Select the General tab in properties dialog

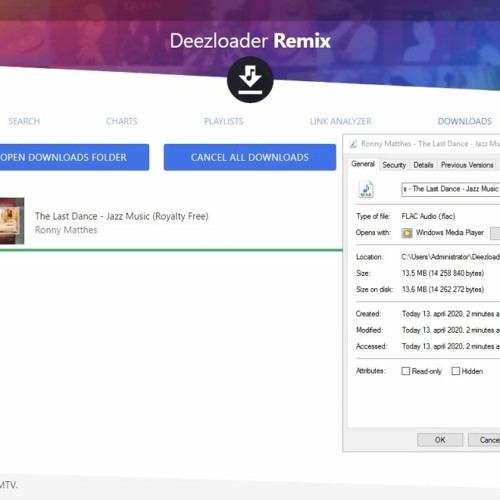coord(363,164)
